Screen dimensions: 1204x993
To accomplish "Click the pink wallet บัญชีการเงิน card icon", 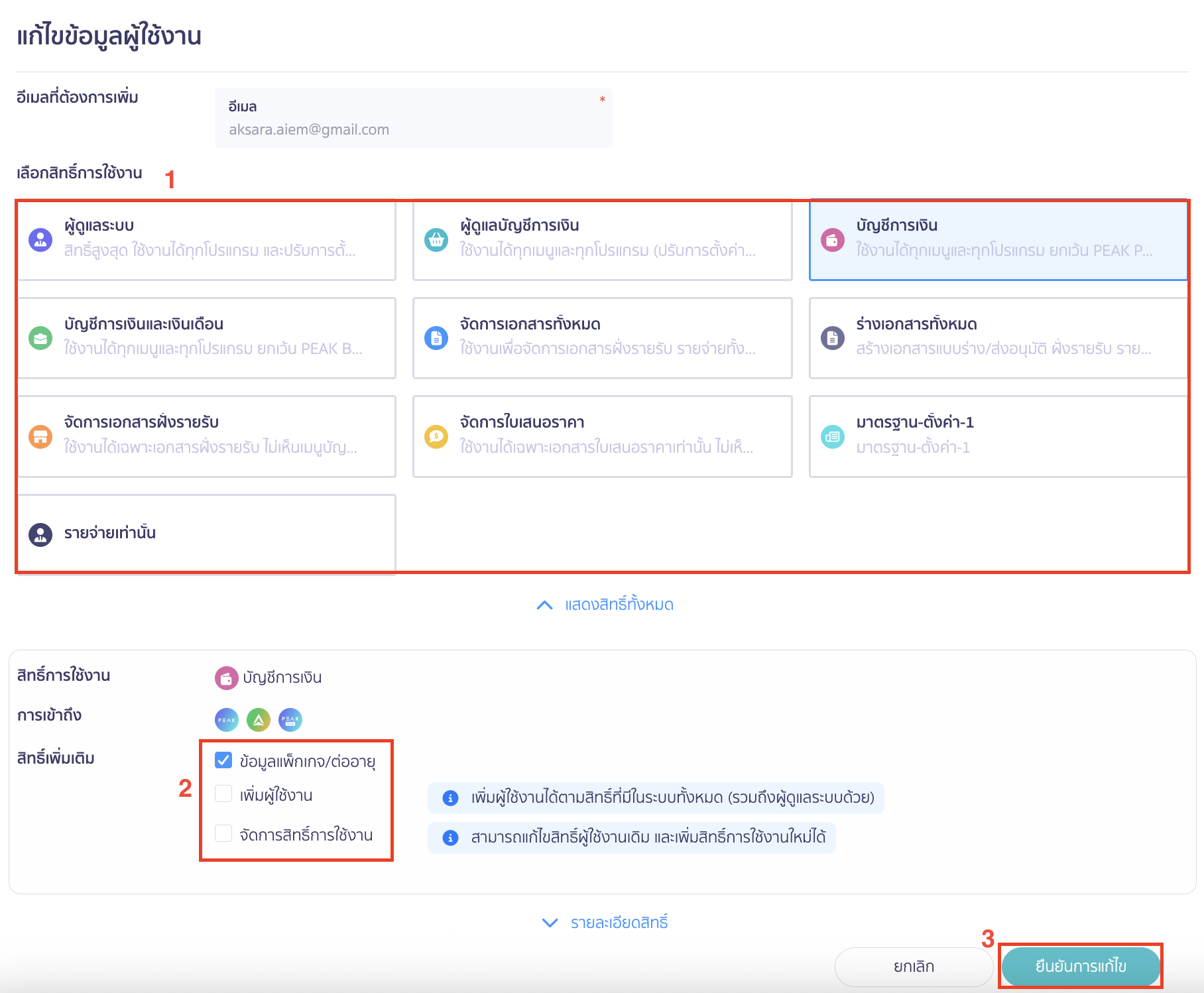I will [x=833, y=239].
